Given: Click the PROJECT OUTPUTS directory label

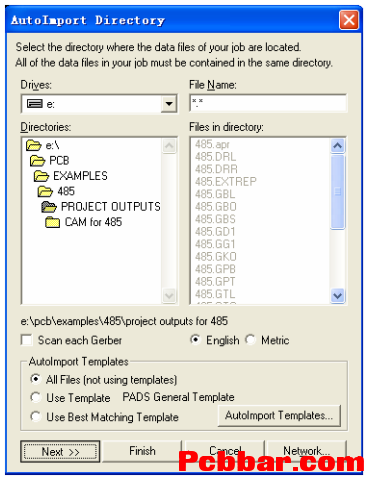Looking at the screenshot, I should point(111,207).
